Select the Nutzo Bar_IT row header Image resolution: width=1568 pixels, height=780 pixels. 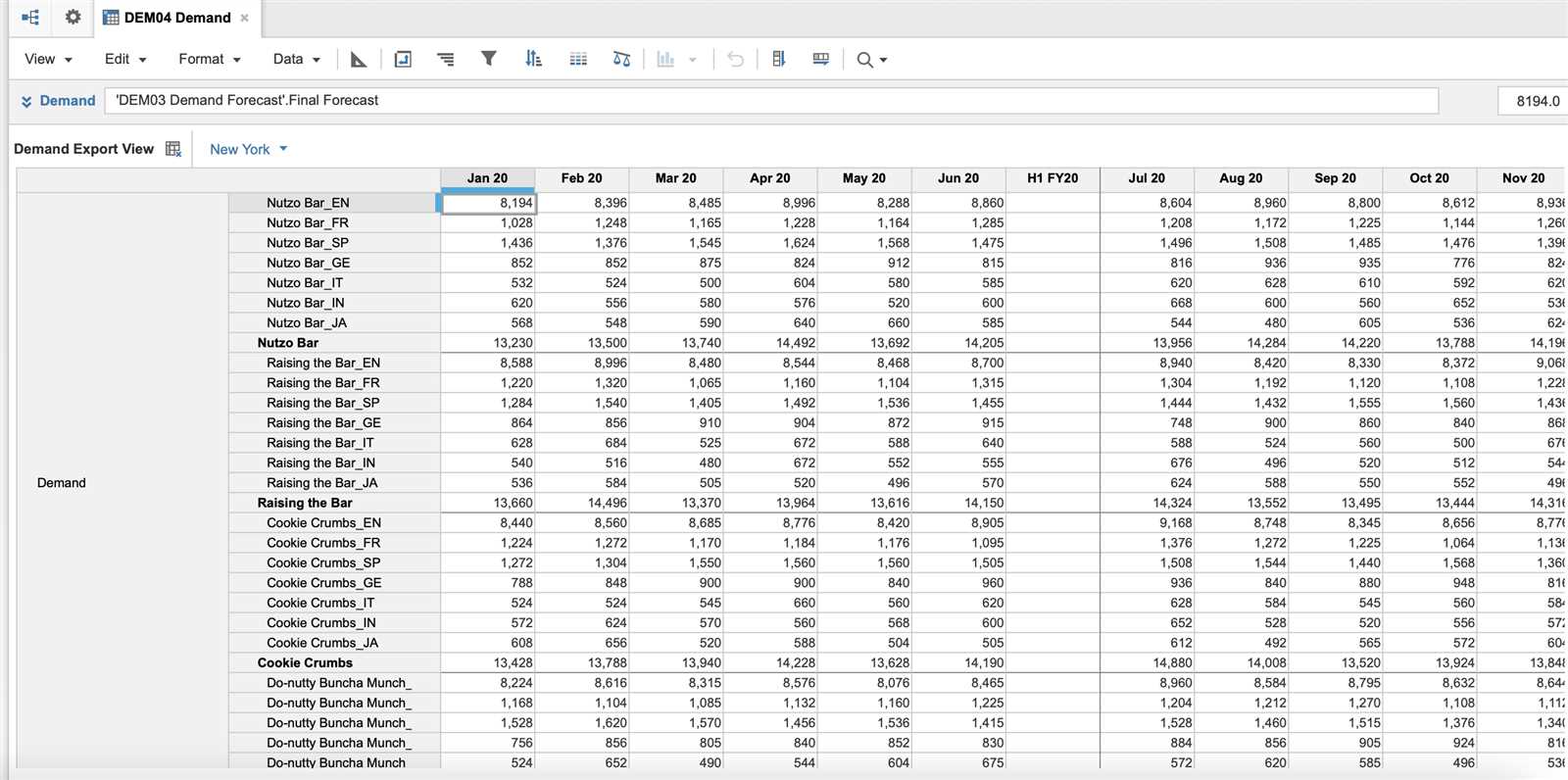(334, 282)
